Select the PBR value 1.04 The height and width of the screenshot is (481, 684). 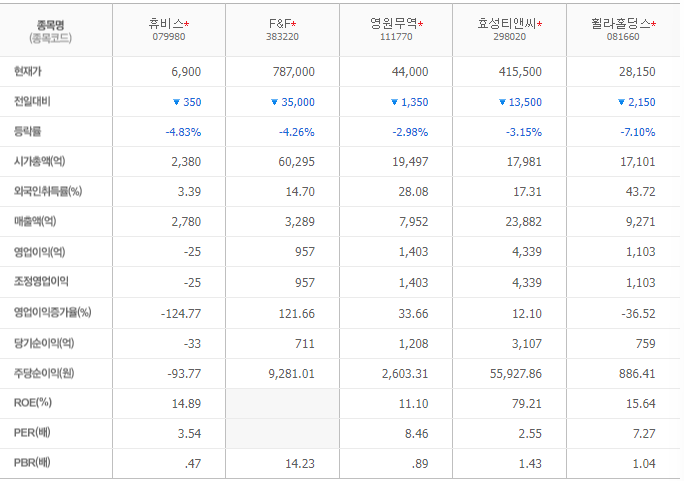point(644,463)
